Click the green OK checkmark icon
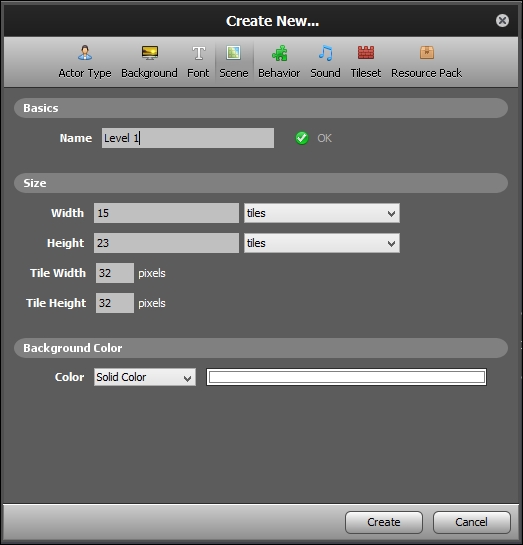The width and height of the screenshot is (523, 545). pos(302,138)
